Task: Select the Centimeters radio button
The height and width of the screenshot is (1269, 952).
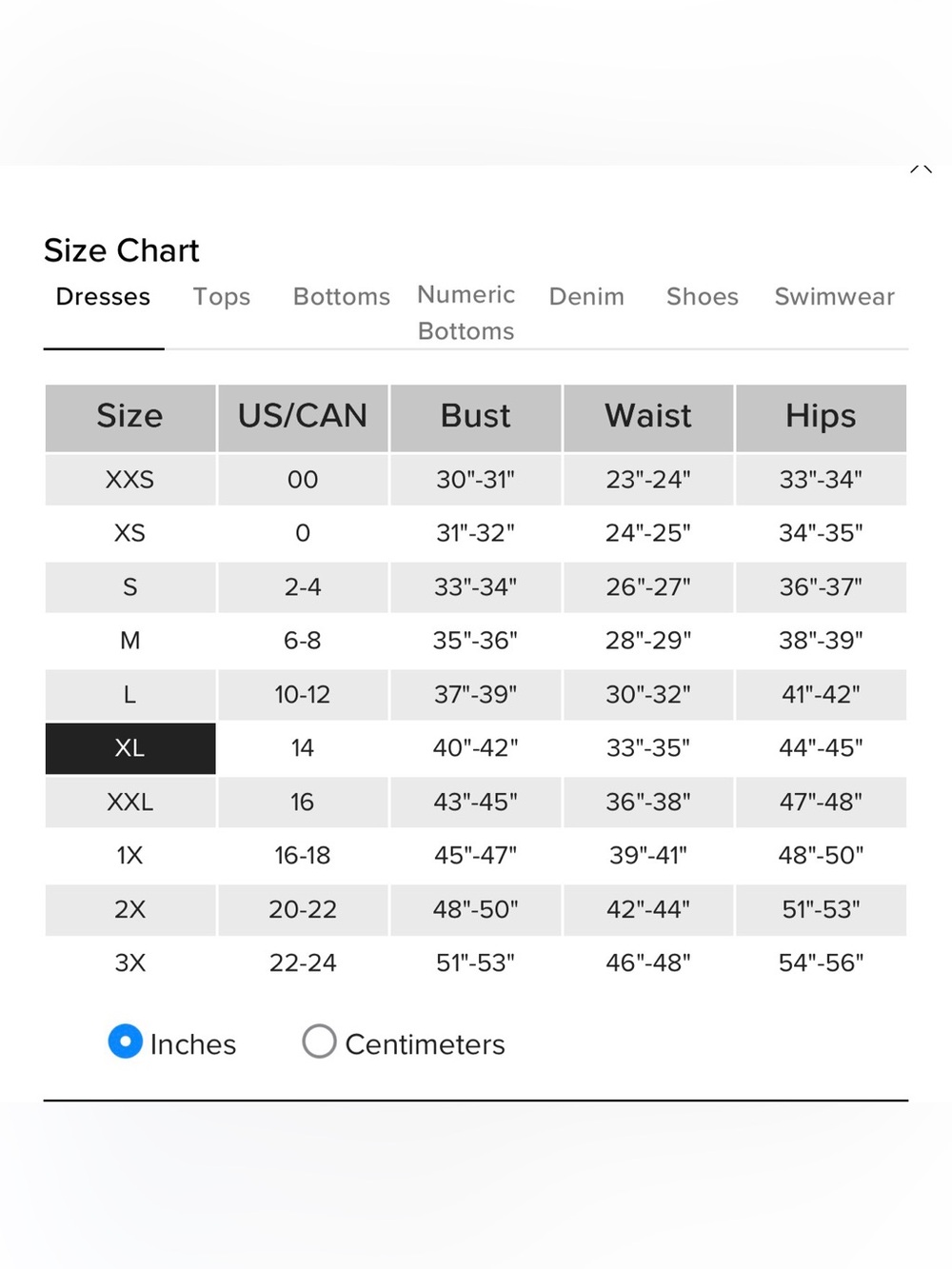Action: click(319, 1041)
